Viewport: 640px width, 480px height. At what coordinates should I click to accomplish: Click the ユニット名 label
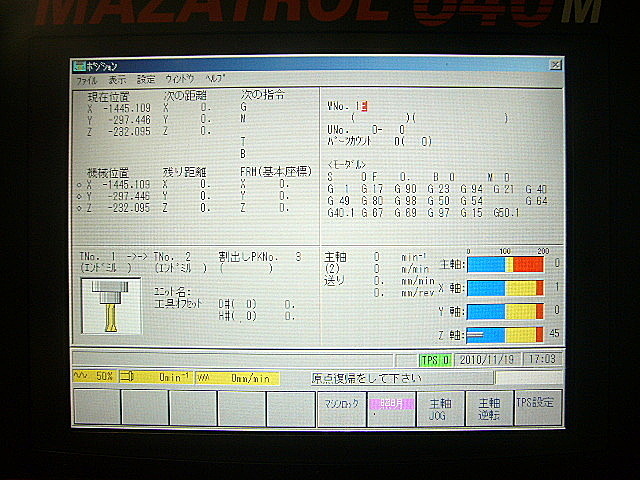(x=172, y=292)
